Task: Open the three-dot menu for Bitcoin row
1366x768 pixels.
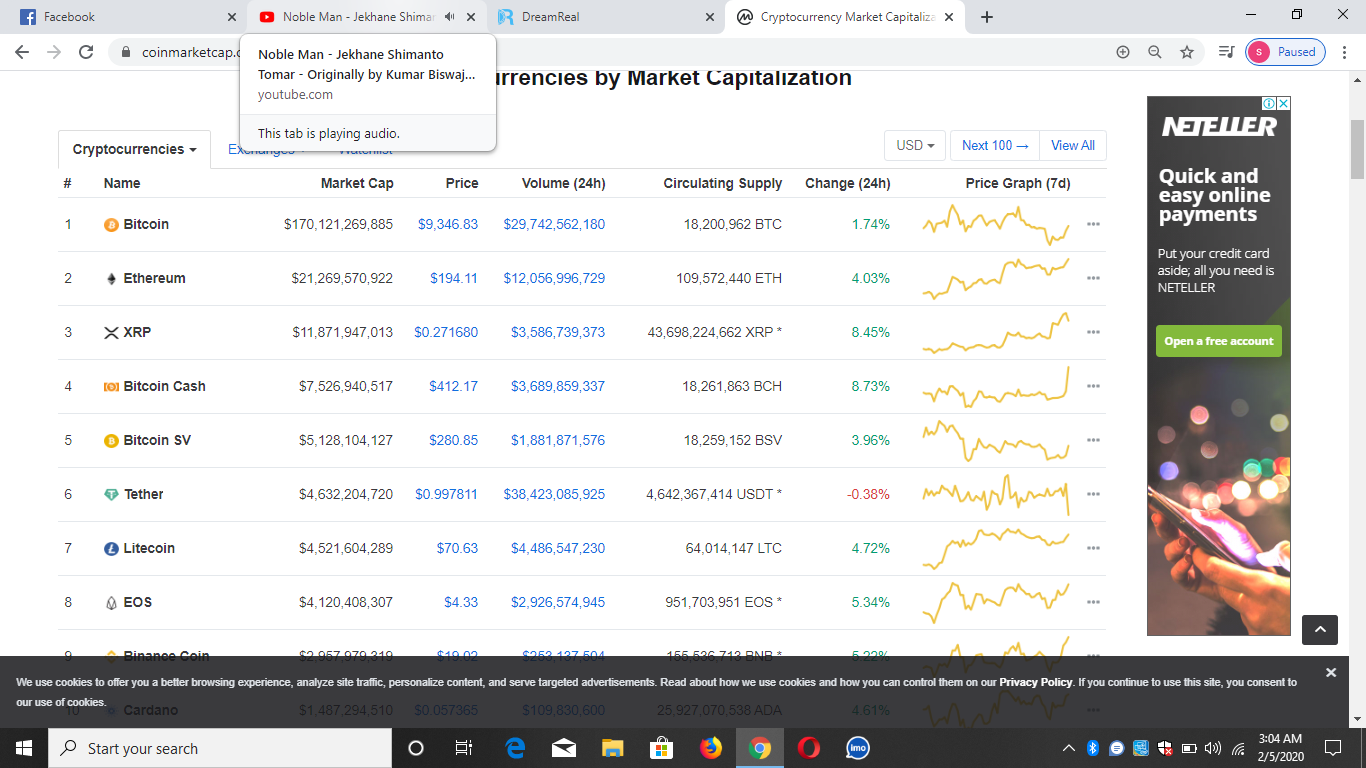Action: click(x=1093, y=224)
